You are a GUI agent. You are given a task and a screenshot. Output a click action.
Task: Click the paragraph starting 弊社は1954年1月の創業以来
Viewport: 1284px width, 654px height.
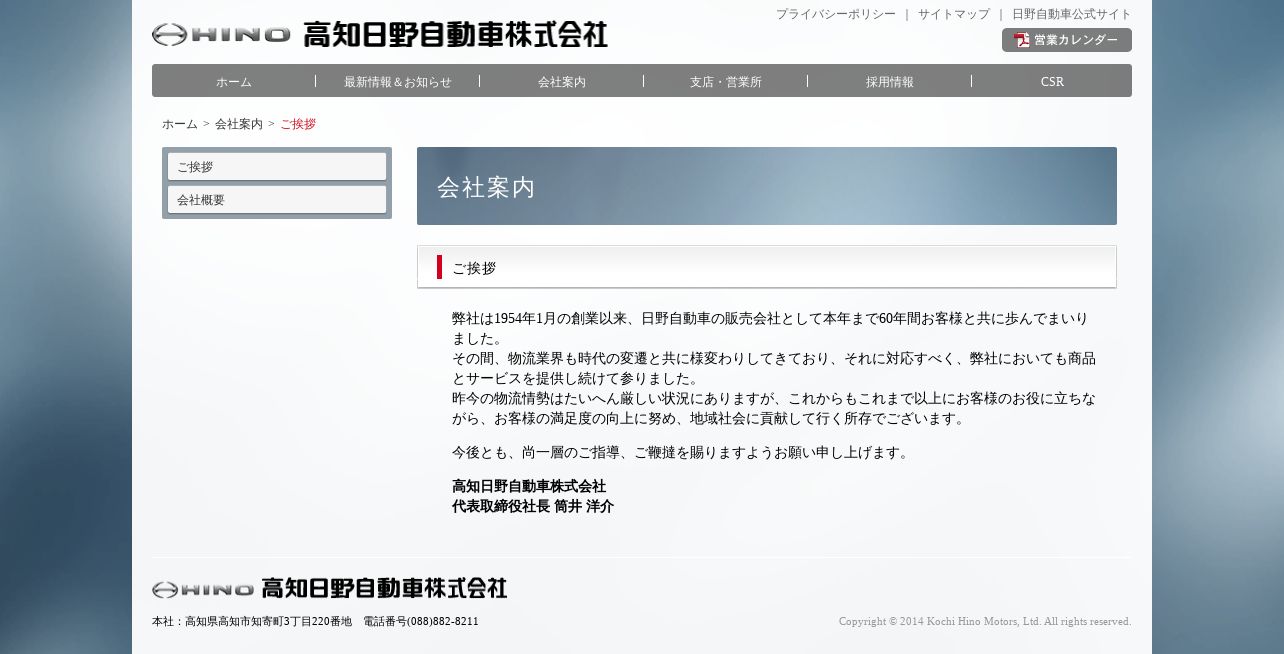click(774, 369)
